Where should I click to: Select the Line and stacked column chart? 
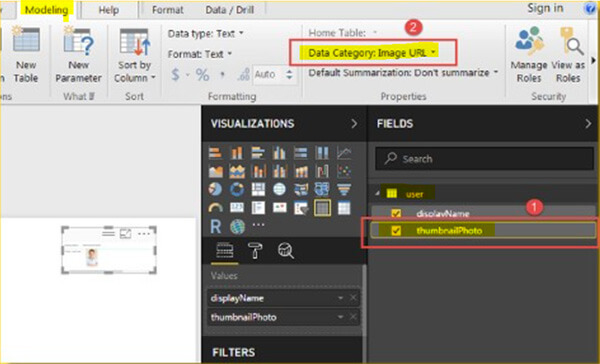258,171
